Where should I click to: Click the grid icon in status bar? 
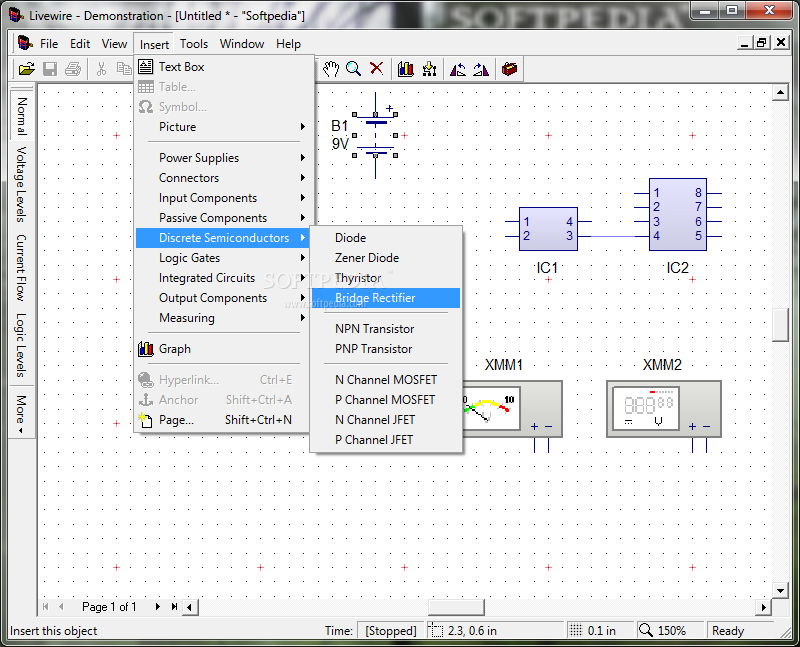576,631
